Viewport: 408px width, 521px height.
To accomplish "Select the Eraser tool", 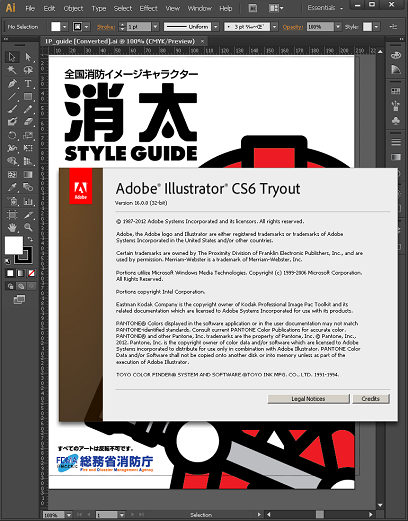I will (28, 122).
